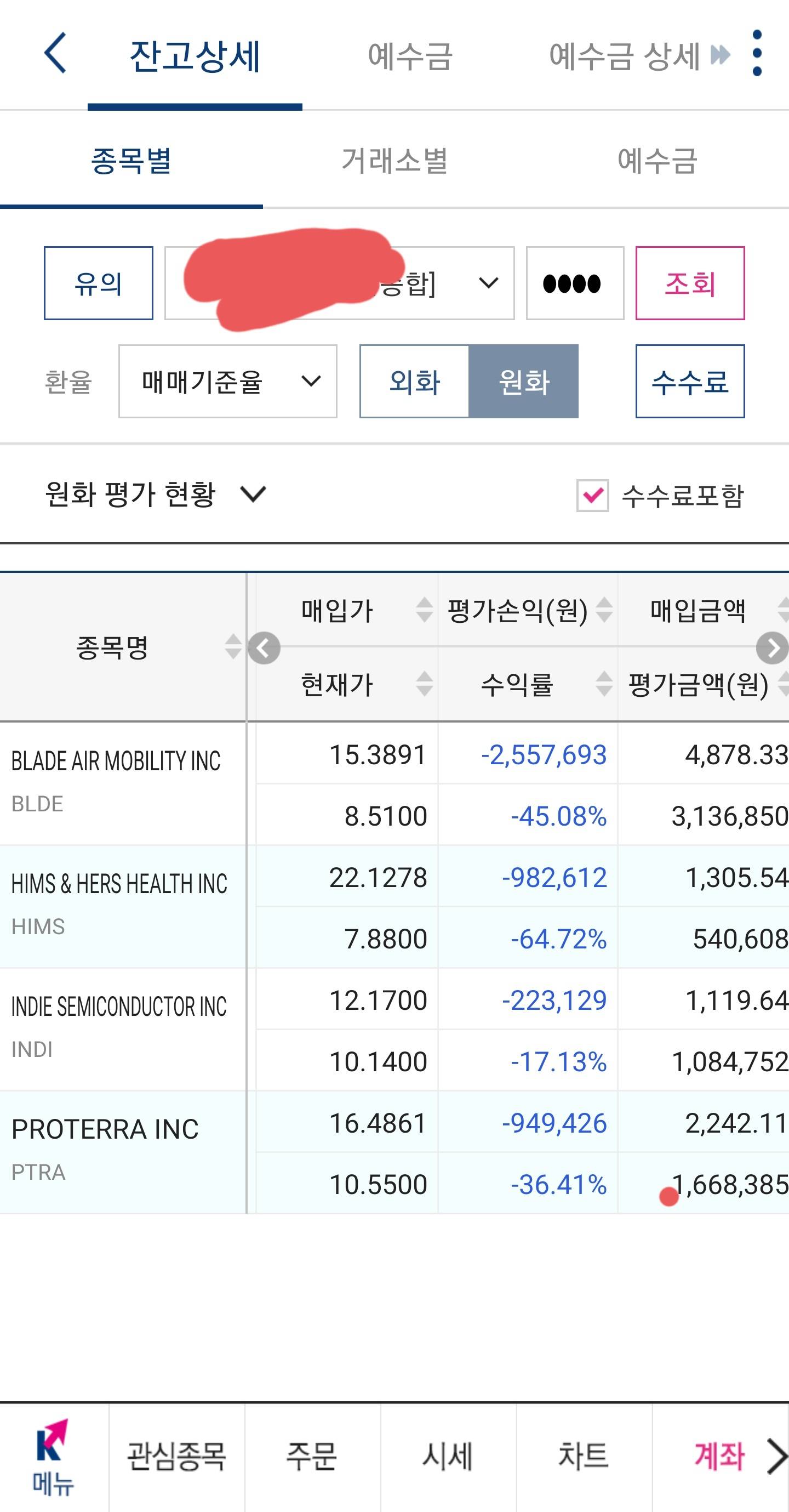
Task: Tap the password input field
Action: 574,283
